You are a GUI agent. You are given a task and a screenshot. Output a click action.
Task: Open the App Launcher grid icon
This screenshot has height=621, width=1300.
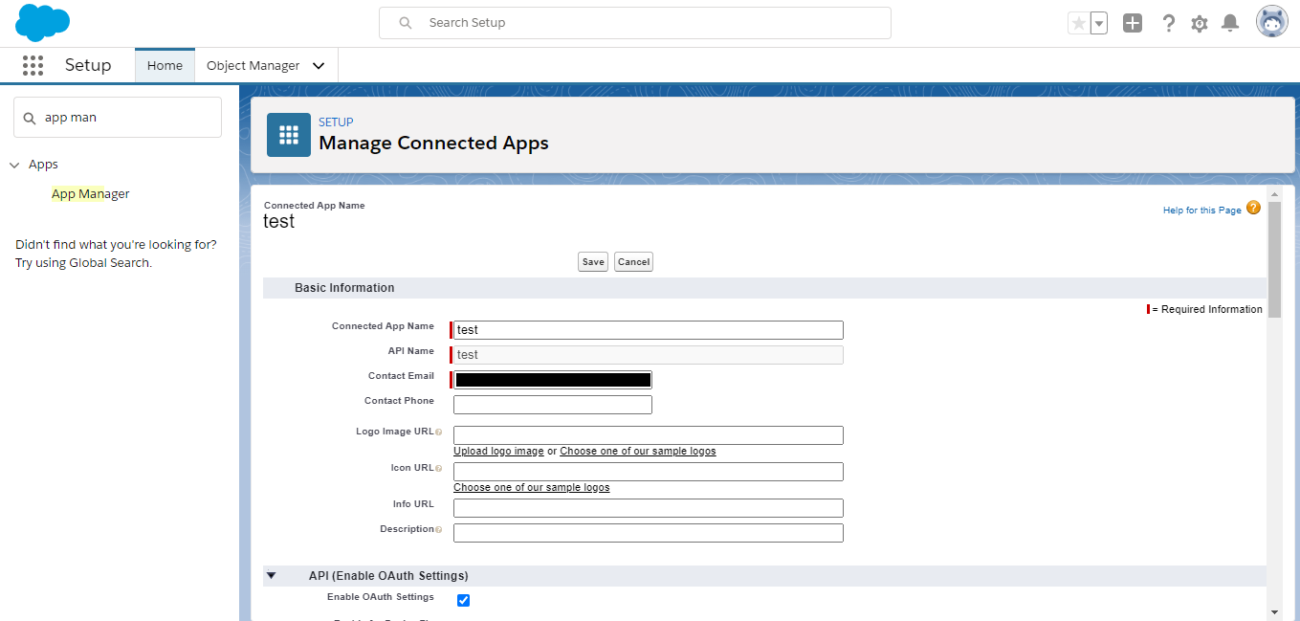(x=33, y=65)
